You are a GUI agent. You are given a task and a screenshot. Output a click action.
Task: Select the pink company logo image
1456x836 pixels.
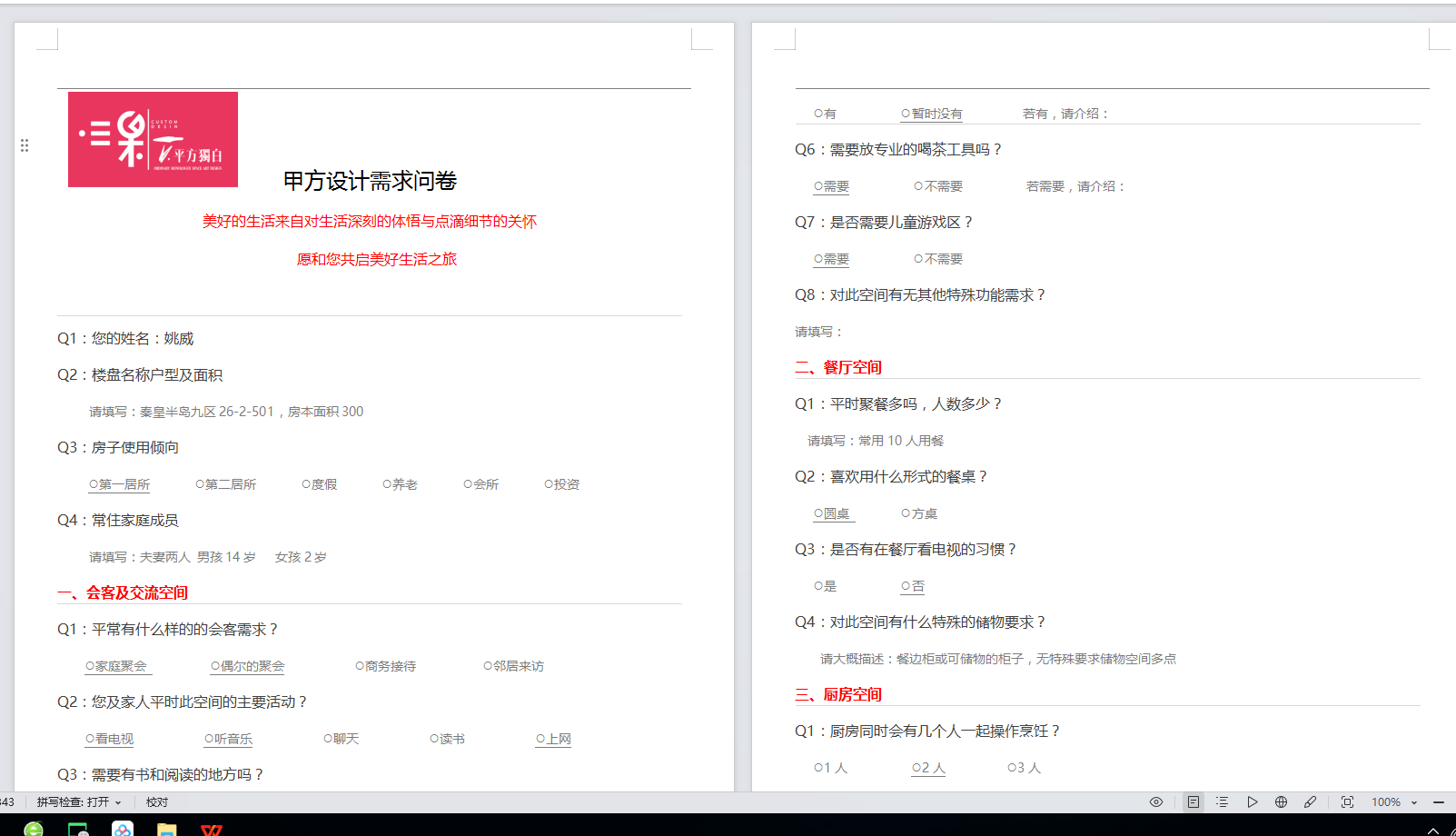pos(153,139)
